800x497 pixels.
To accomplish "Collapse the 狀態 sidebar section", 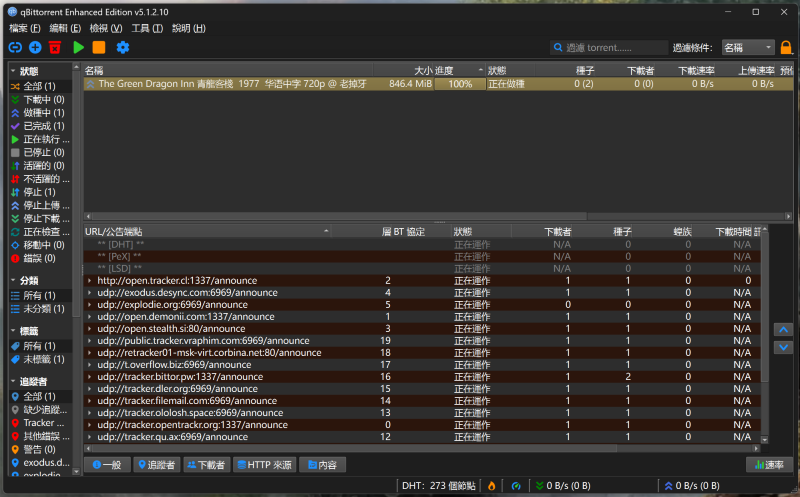I will click(x=13, y=71).
